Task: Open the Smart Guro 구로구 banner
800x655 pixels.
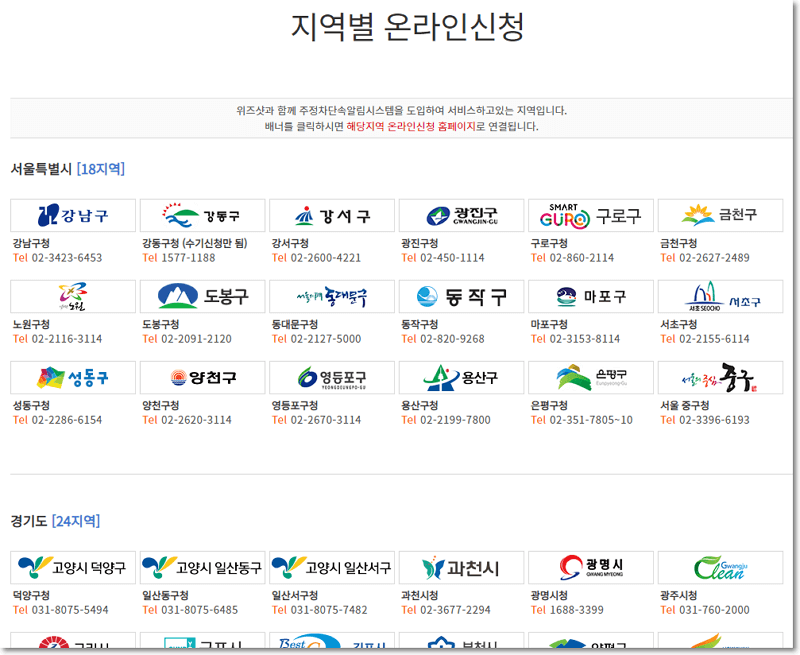Action: pyautogui.click(x=591, y=216)
